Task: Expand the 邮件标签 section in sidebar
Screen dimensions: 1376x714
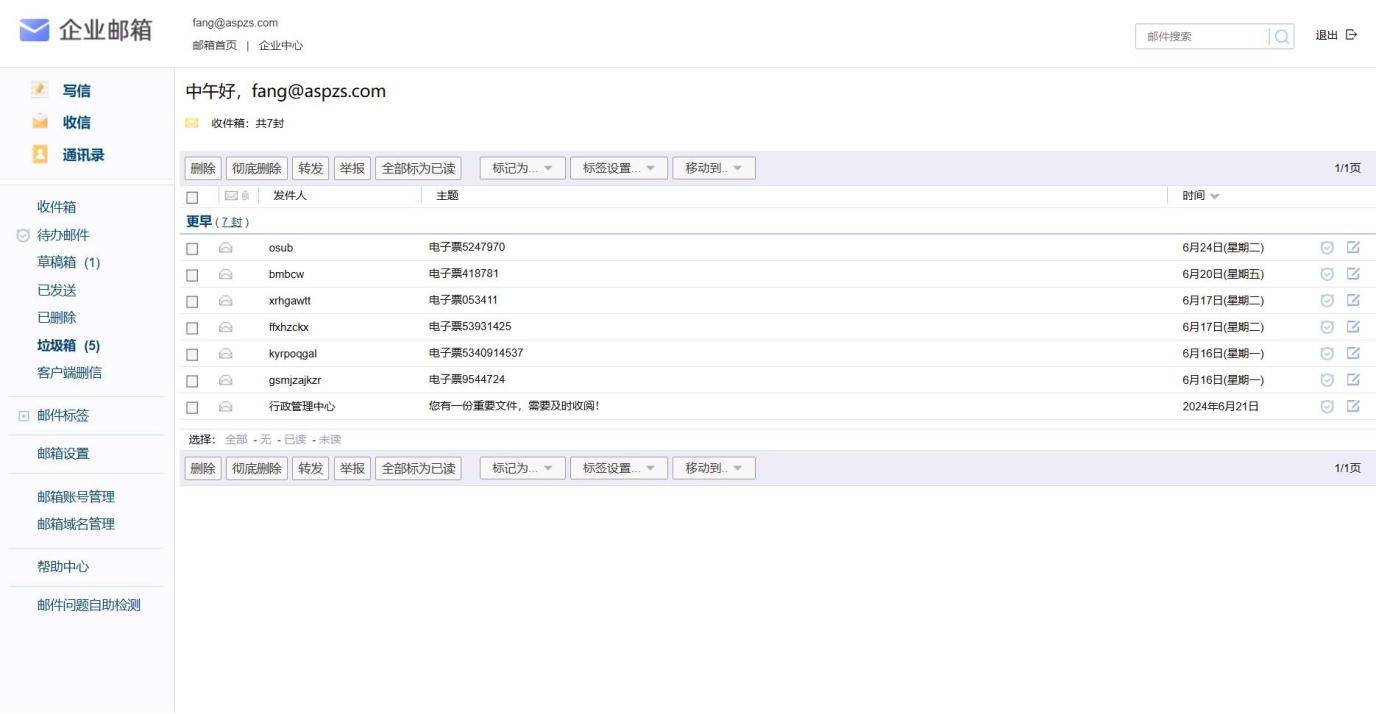Action: click(x=24, y=416)
